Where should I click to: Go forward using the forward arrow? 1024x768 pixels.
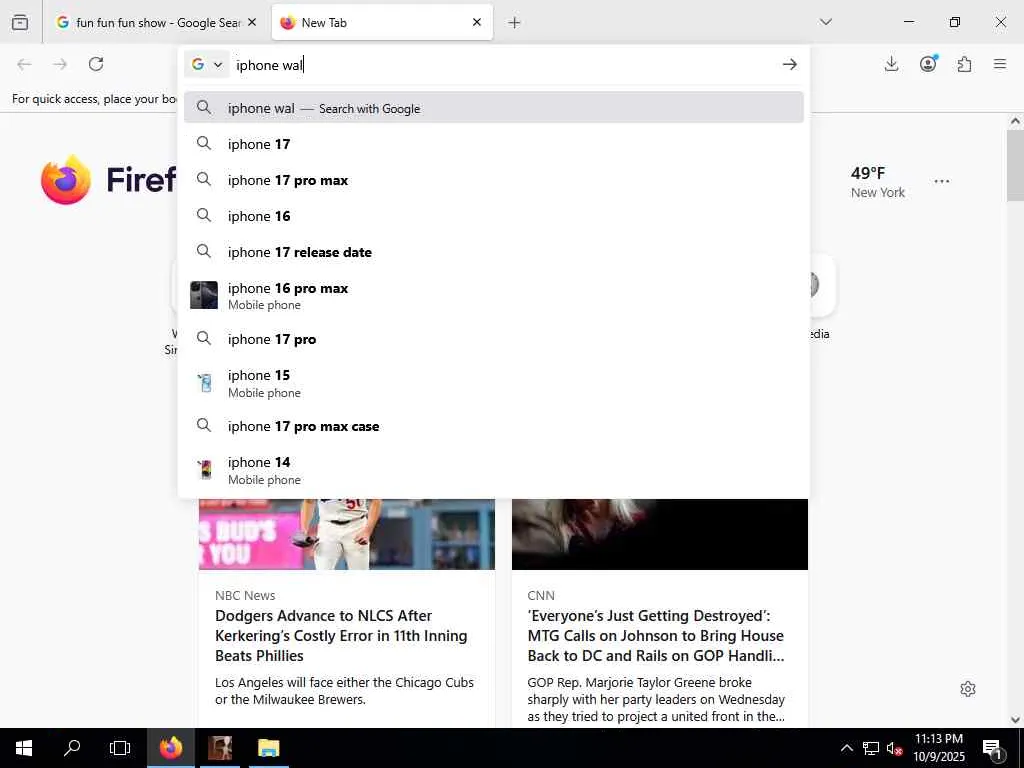(60, 64)
